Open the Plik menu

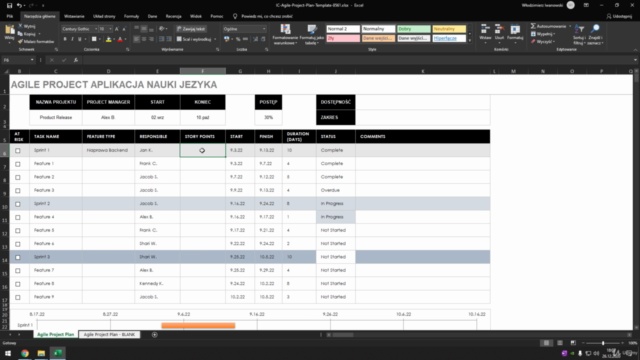click(10, 16)
